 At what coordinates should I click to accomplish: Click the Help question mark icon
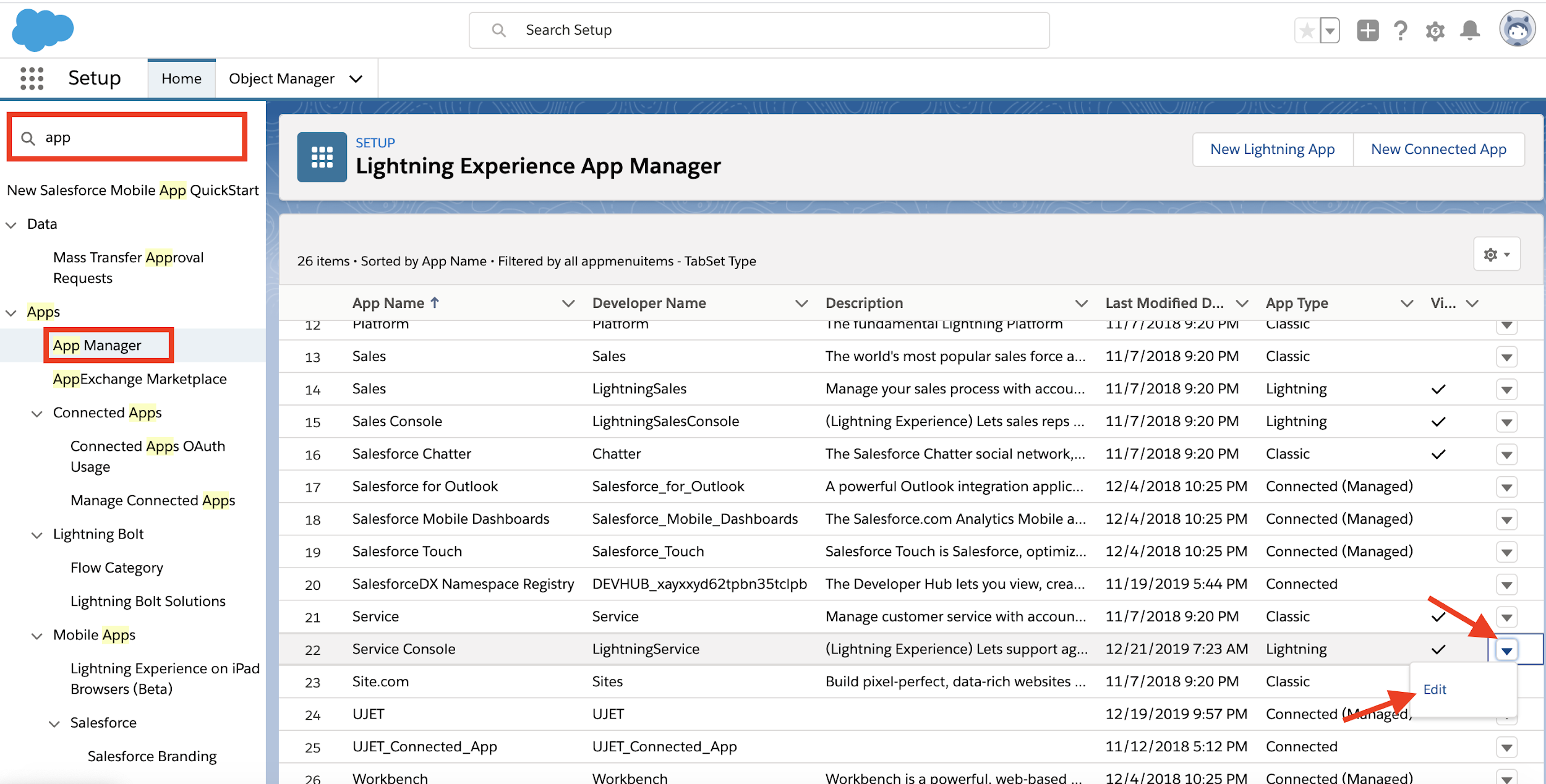[1401, 30]
